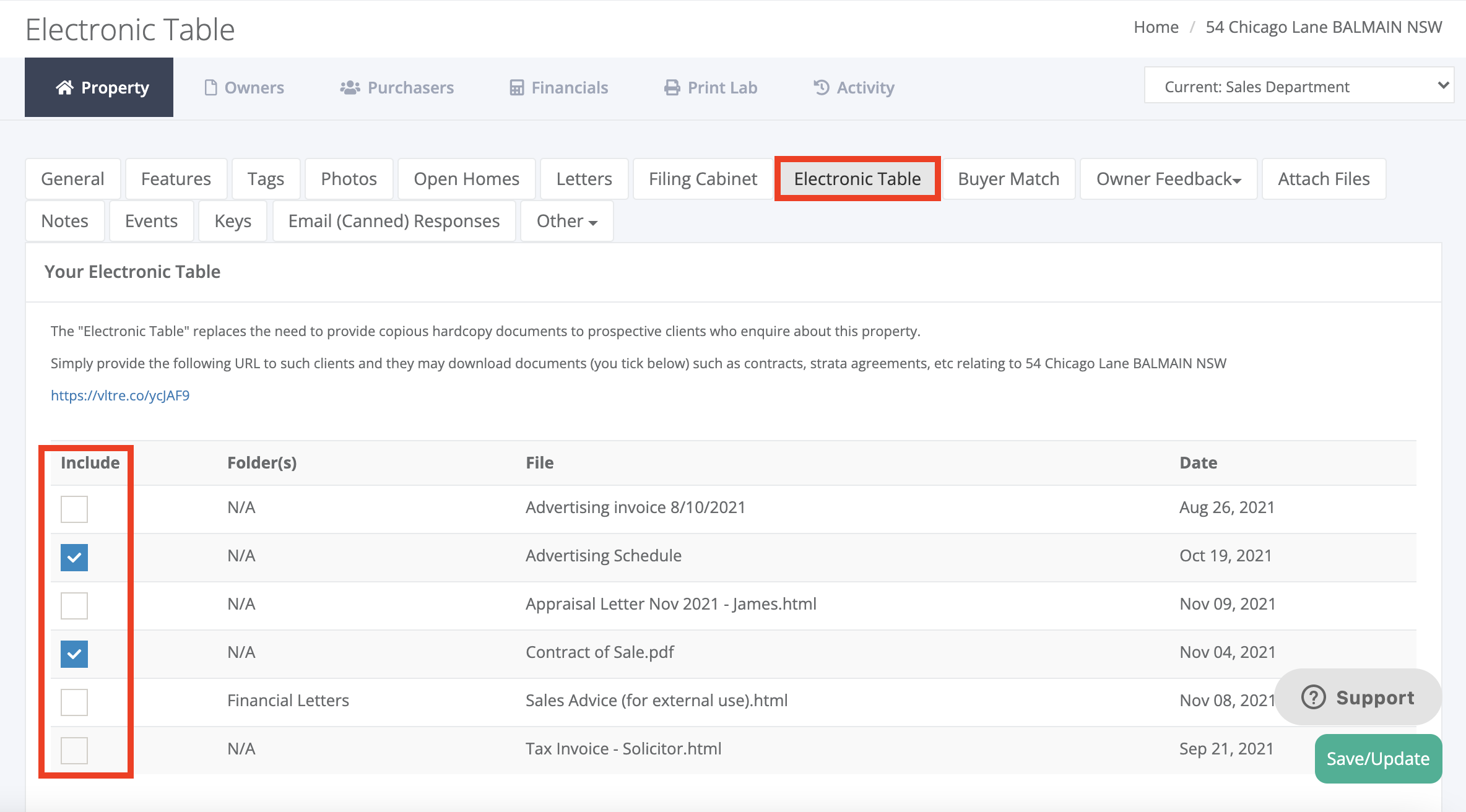1466x812 pixels.
Task: Open the Notes sub-tab
Action: tap(64, 221)
